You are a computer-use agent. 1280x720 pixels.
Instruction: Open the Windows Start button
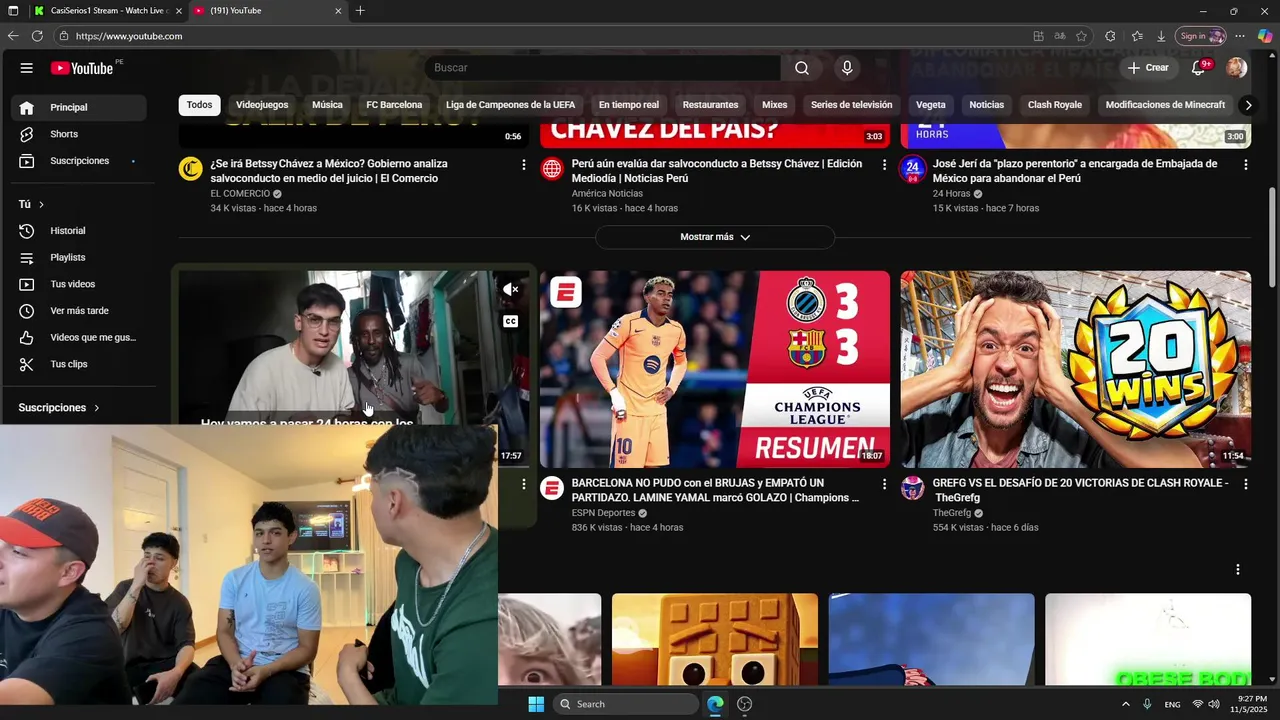click(x=536, y=704)
